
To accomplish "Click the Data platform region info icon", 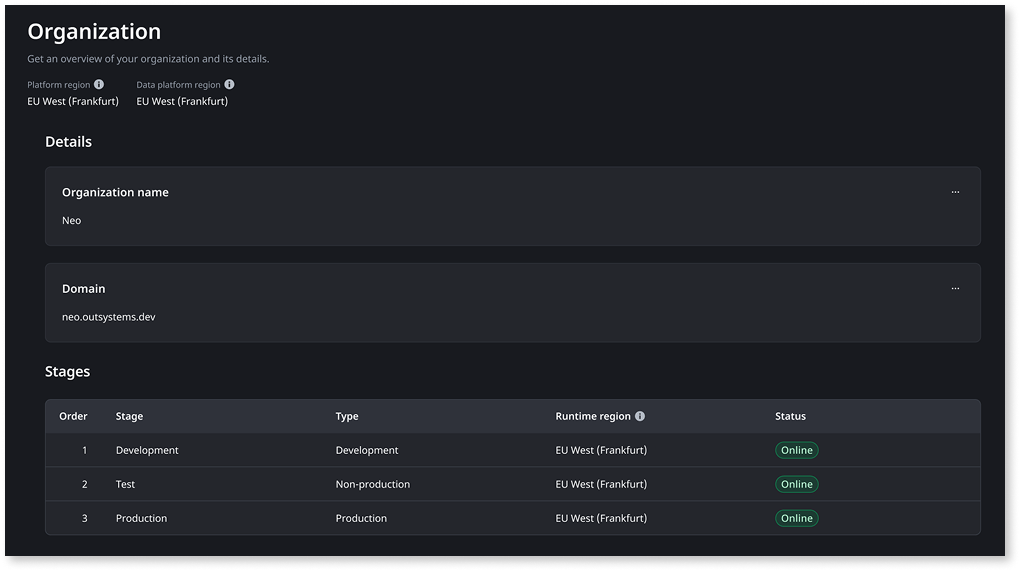I will click(230, 85).
